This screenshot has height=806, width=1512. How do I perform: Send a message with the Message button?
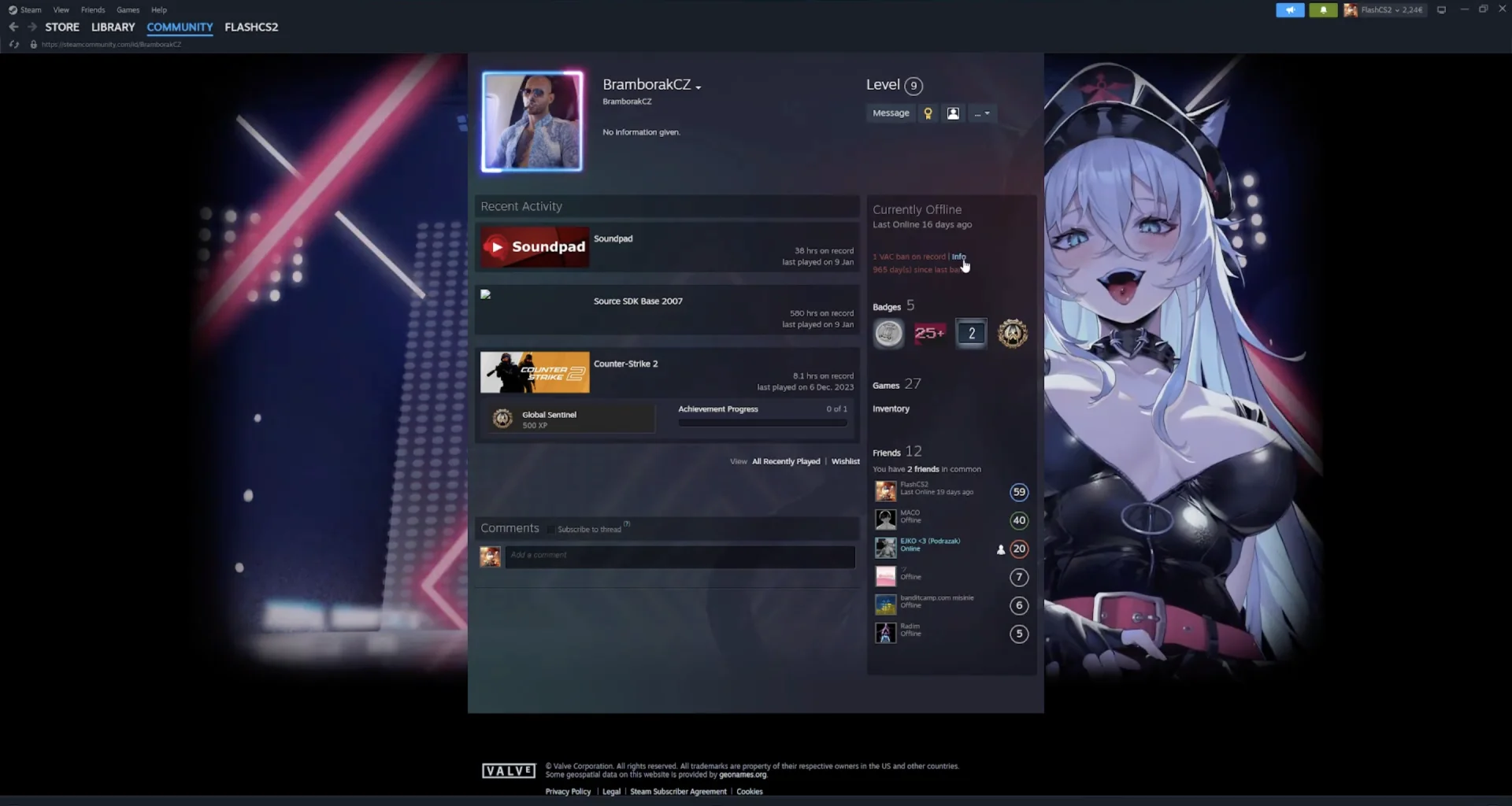point(891,113)
